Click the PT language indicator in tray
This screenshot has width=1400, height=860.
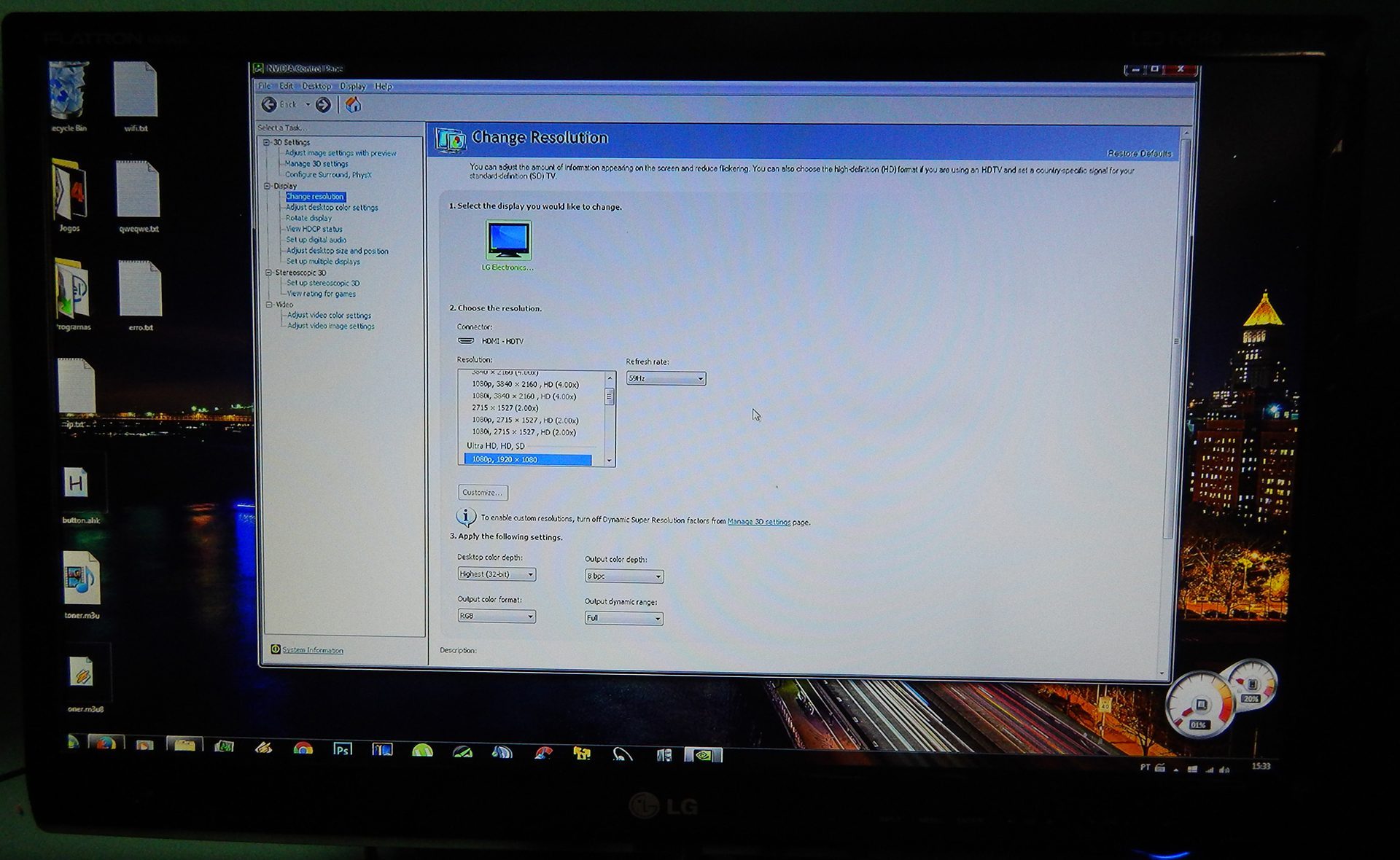point(1144,767)
